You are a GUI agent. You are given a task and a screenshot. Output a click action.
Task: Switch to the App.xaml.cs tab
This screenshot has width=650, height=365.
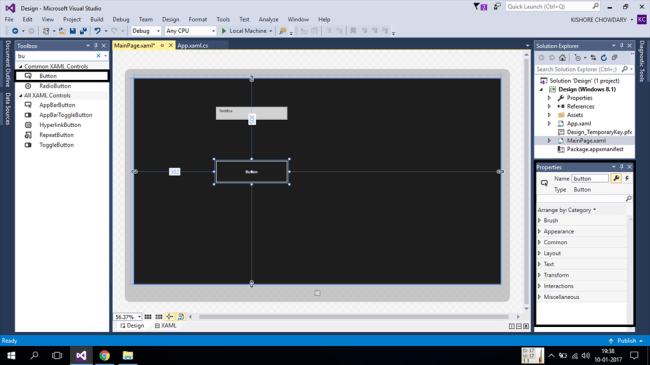[193, 46]
